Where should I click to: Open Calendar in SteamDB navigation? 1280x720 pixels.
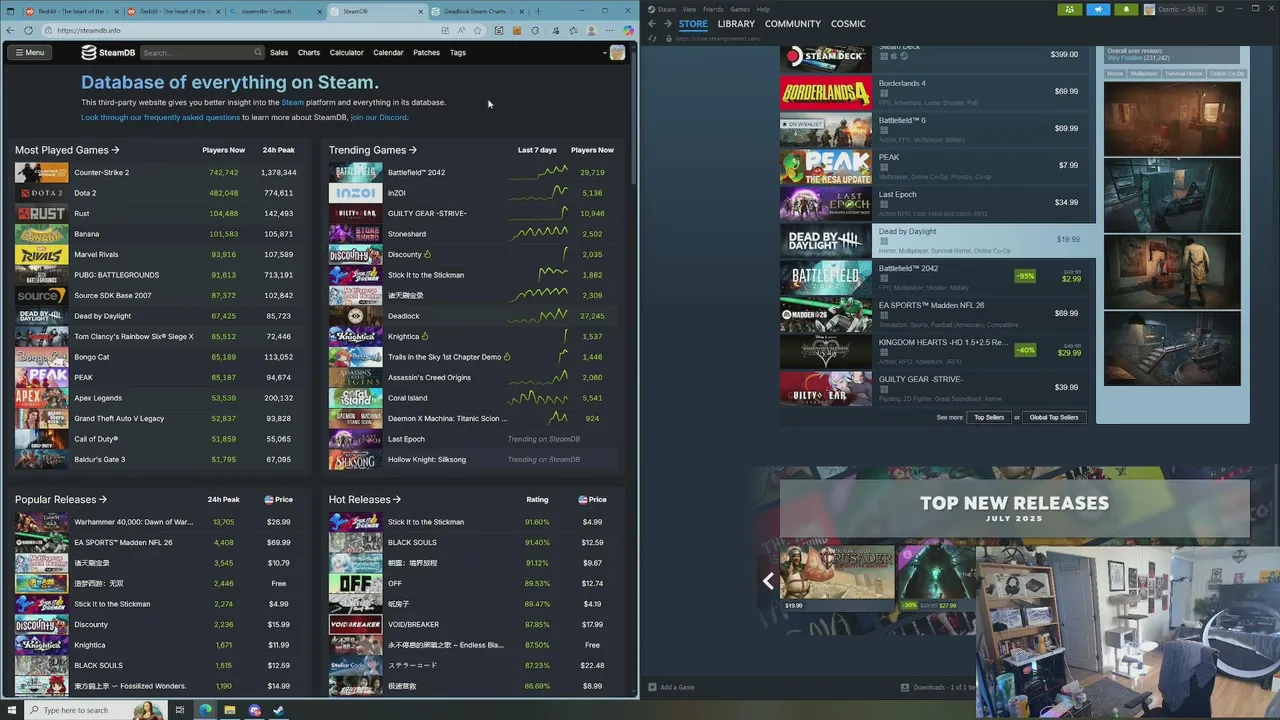[x=388, y=52]
